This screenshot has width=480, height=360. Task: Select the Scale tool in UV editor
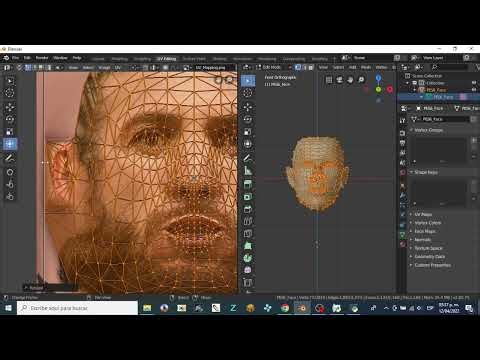tap(10, 131)
